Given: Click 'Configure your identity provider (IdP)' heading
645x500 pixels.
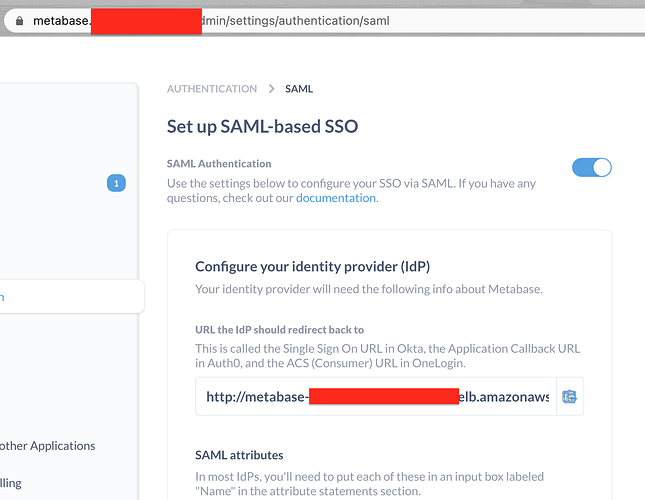Looking at the screenshot, I should coord(313,266).
